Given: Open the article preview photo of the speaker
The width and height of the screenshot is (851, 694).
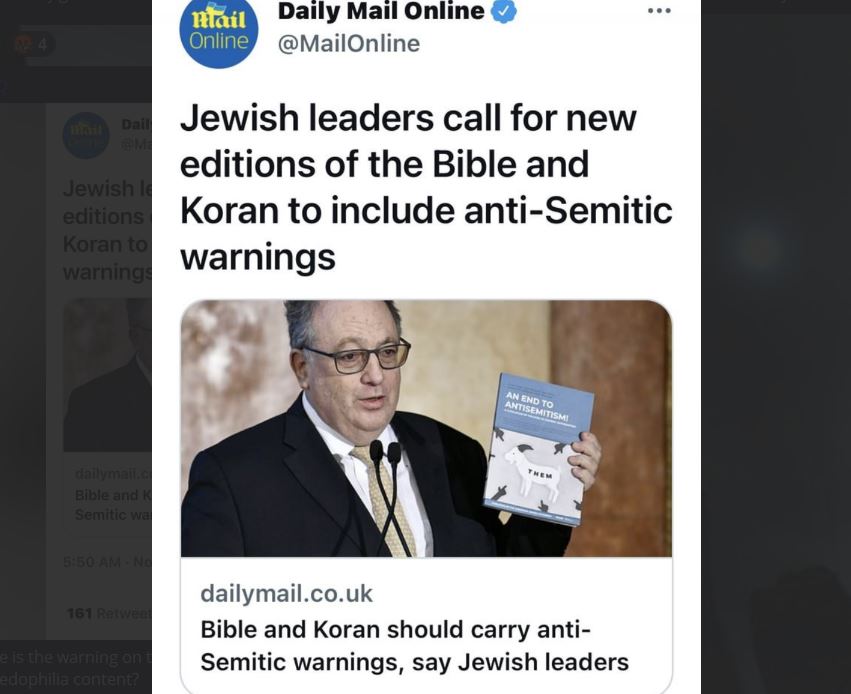Looking at the screenshot, I should [426, 428].
